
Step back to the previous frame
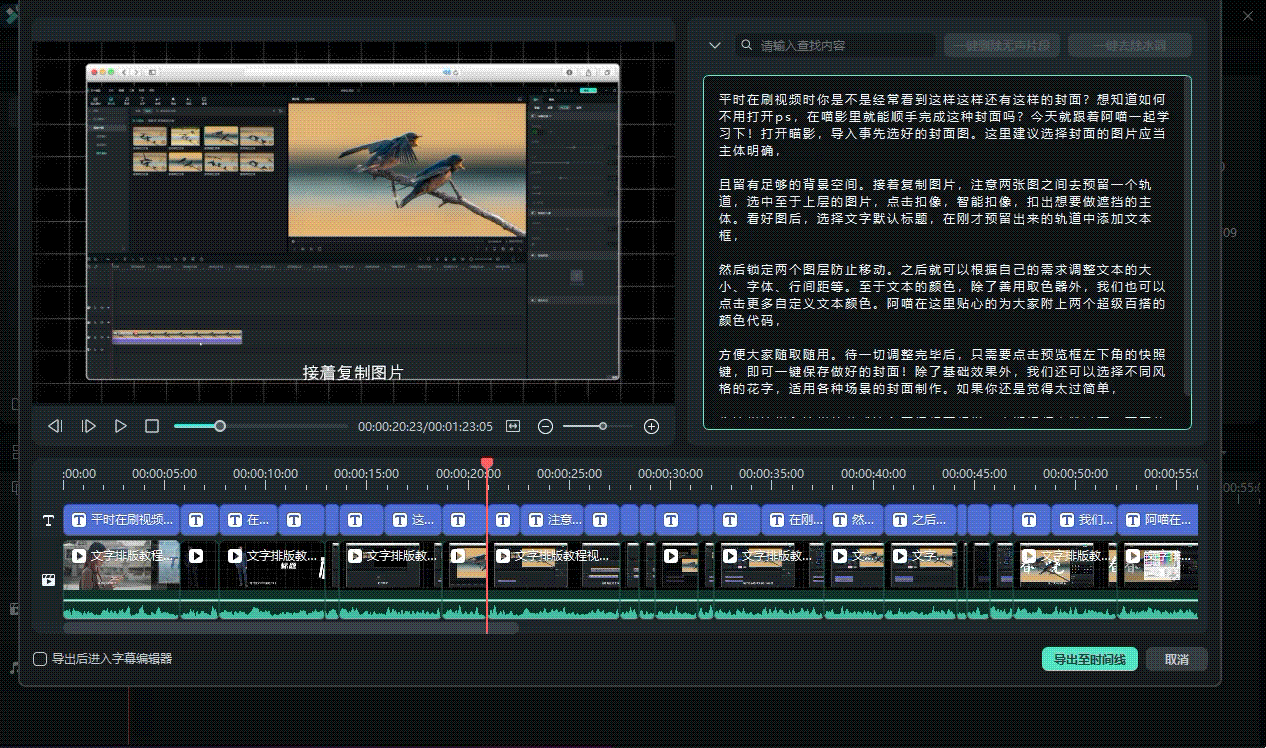click(55, 426)
